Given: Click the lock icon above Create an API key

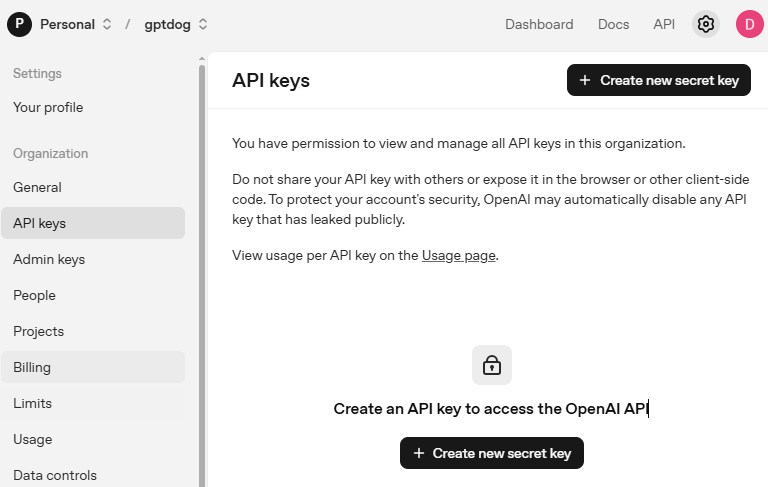Looking at the screenshot, I should 492,365.
